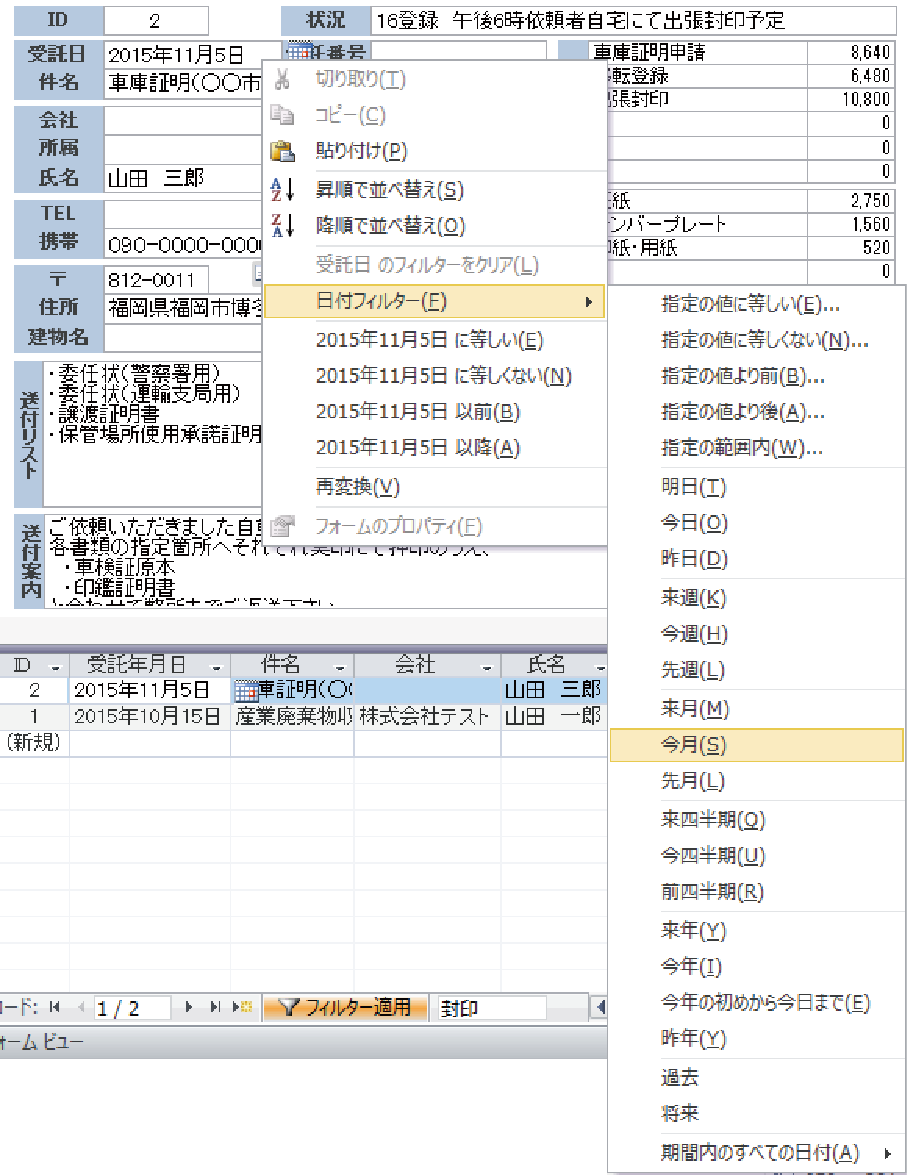Choose 先週 in the date filter list
The width and height of the screenshot is (907, 1175).
[x=693, y=670]
